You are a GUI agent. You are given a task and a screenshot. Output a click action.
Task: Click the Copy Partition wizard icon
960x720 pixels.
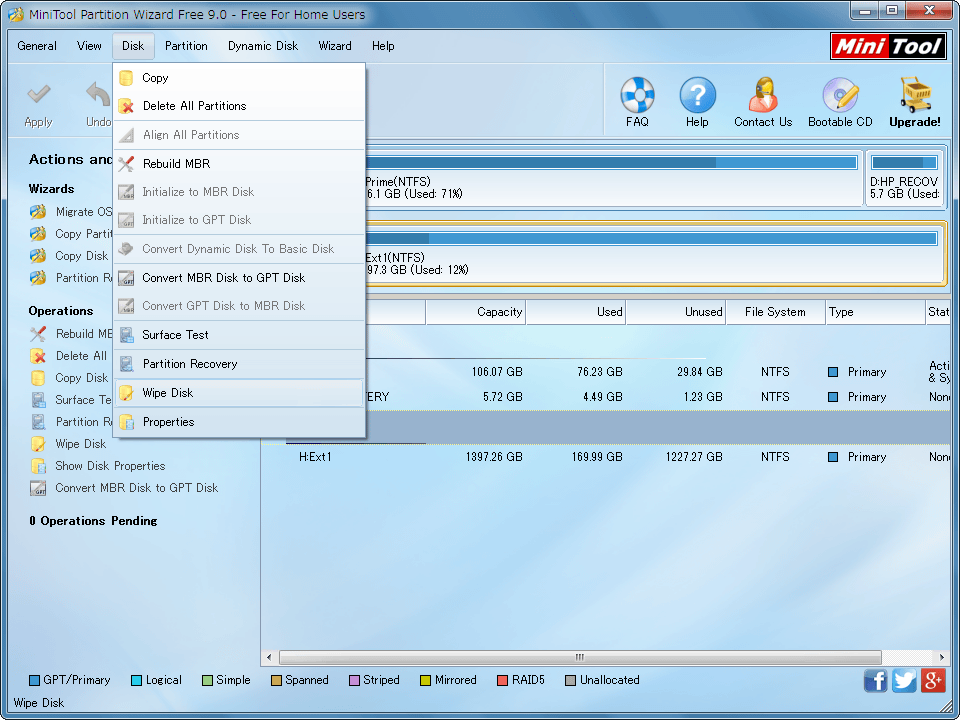(38, 234)
